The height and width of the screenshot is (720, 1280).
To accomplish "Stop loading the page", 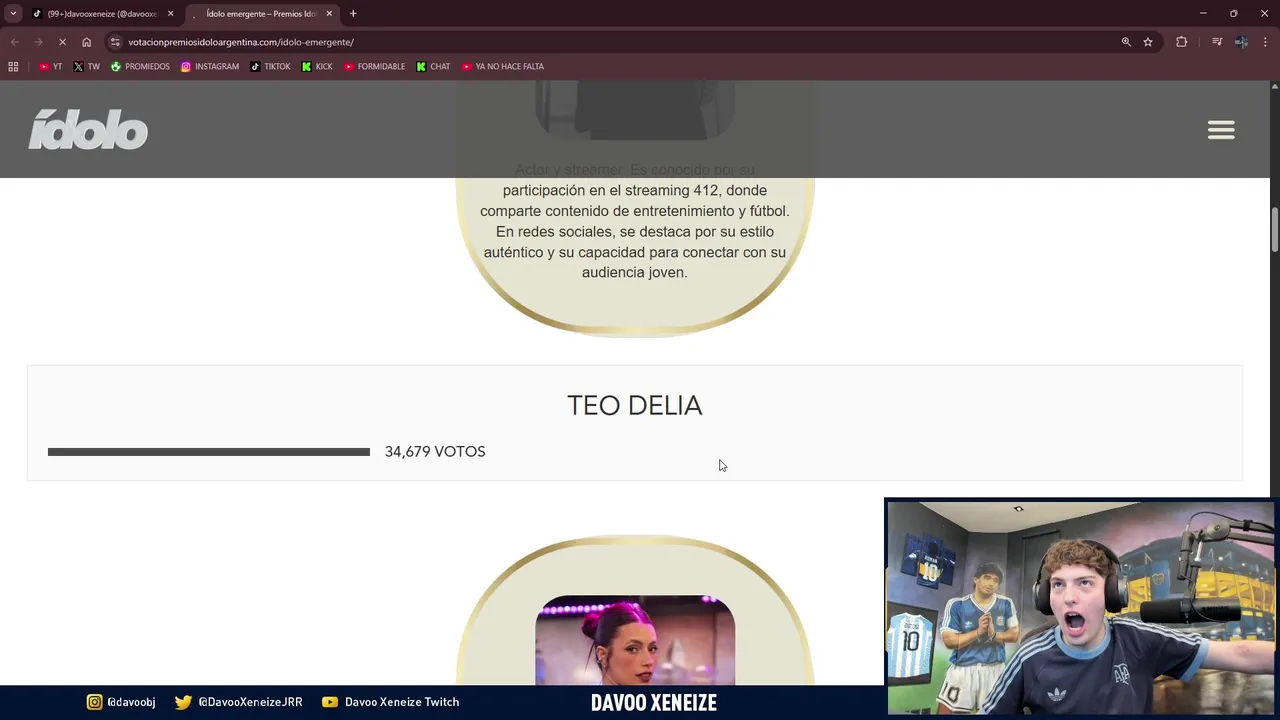I will 62,42.
